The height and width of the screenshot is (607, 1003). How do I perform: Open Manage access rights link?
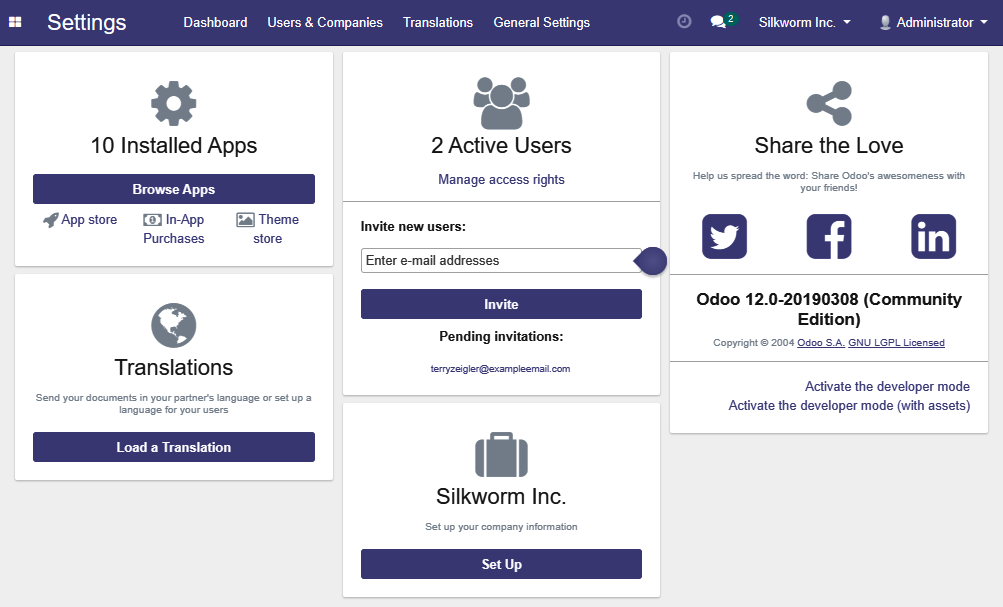[x=502, y=180]
